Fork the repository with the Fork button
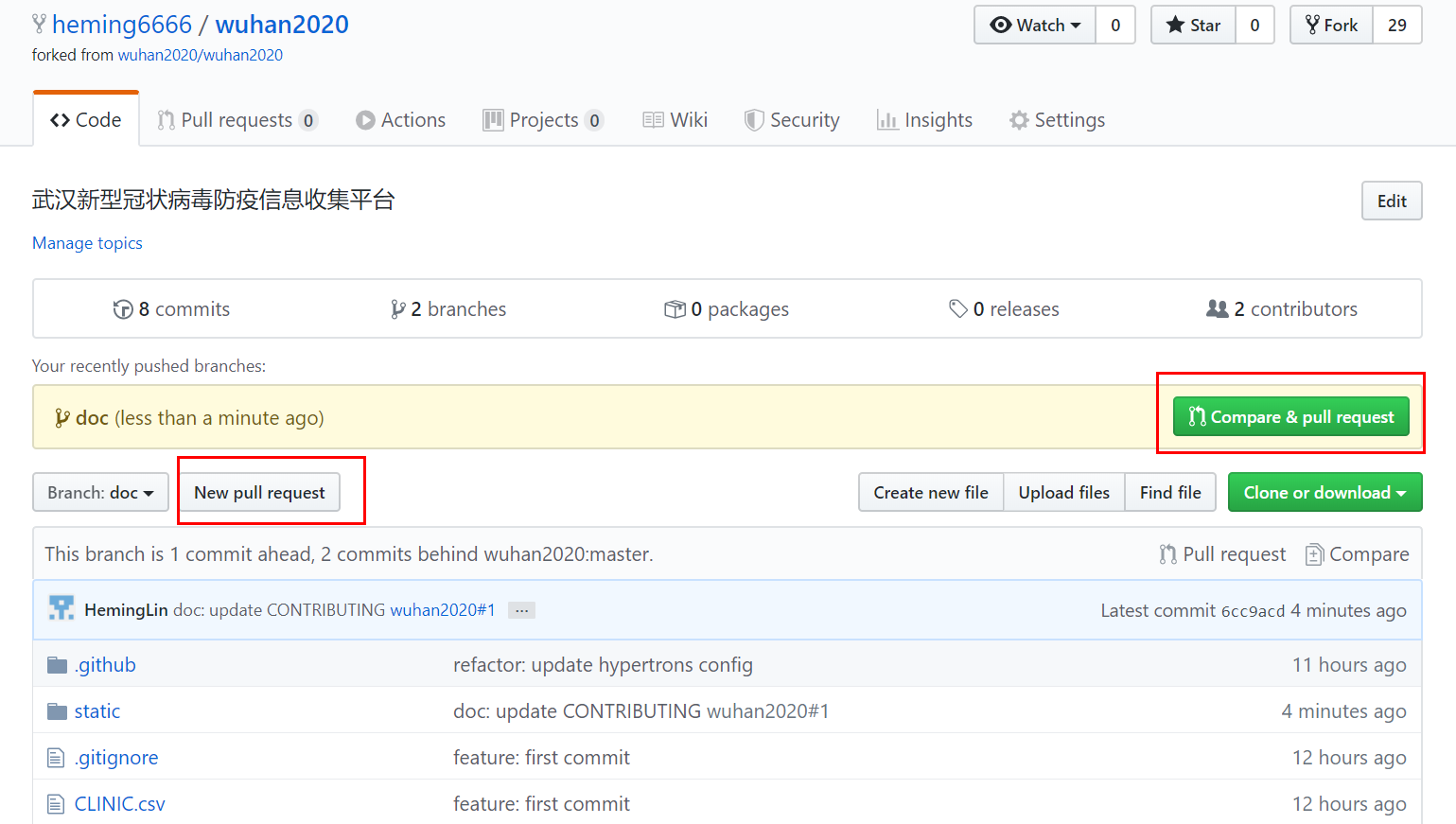Screen dimensions: 1456x824 coord(1331,26)
